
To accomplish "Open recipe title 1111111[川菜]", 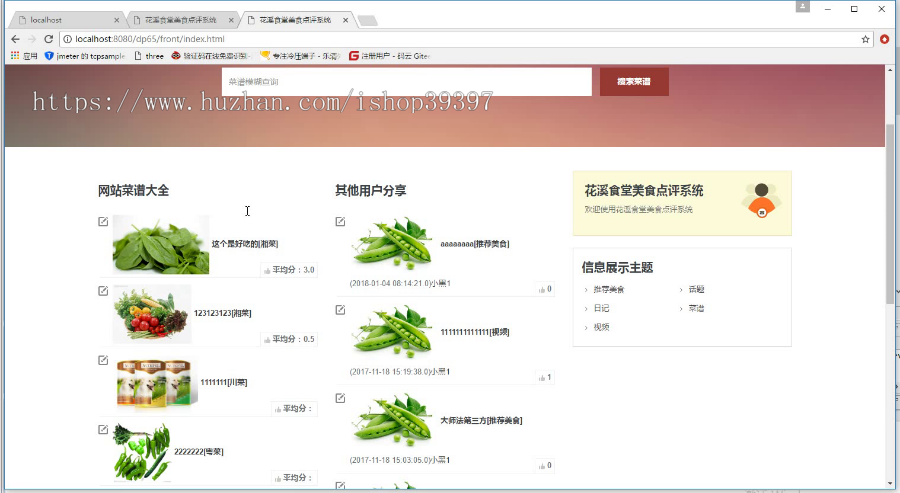I will point(224,382).
